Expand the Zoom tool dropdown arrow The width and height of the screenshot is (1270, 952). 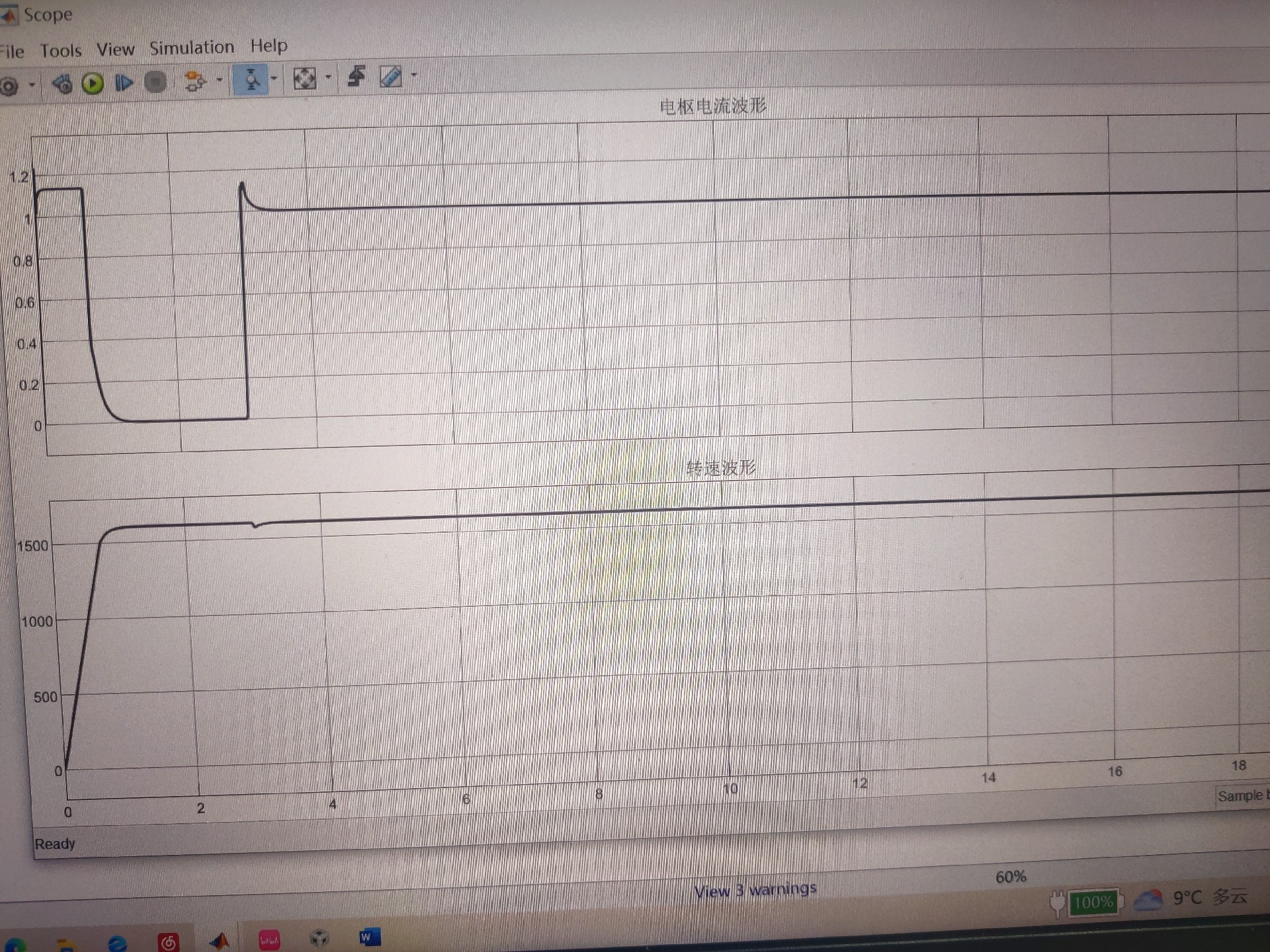point(274,79)
